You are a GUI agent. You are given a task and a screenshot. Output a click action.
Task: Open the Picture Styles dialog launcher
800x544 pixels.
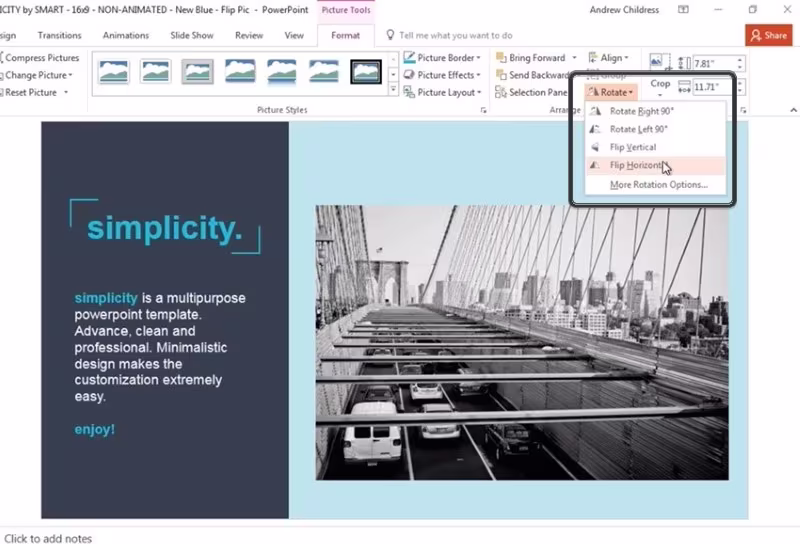(x=483, y=110)
